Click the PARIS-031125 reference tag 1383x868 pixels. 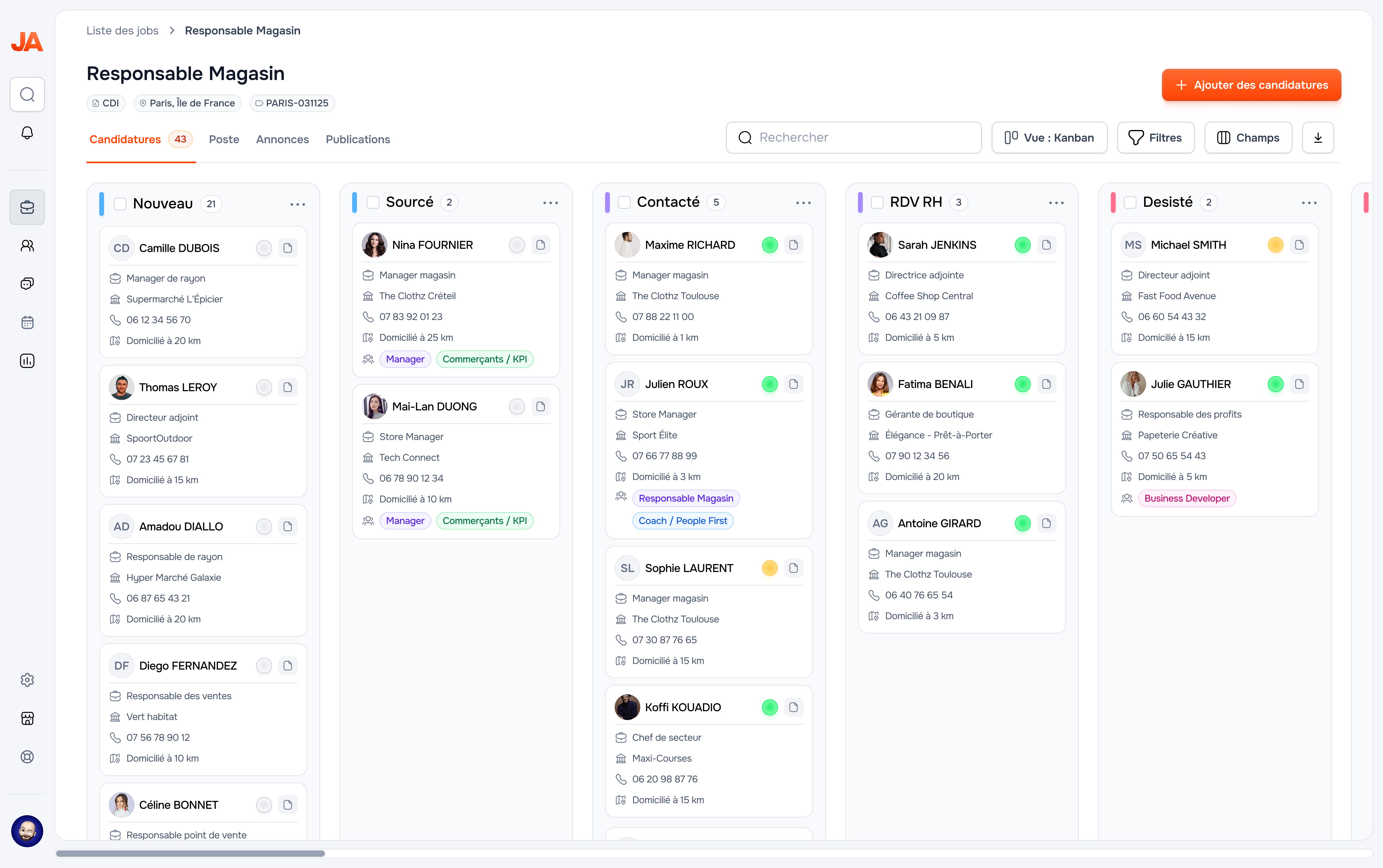tap(292, 103)
